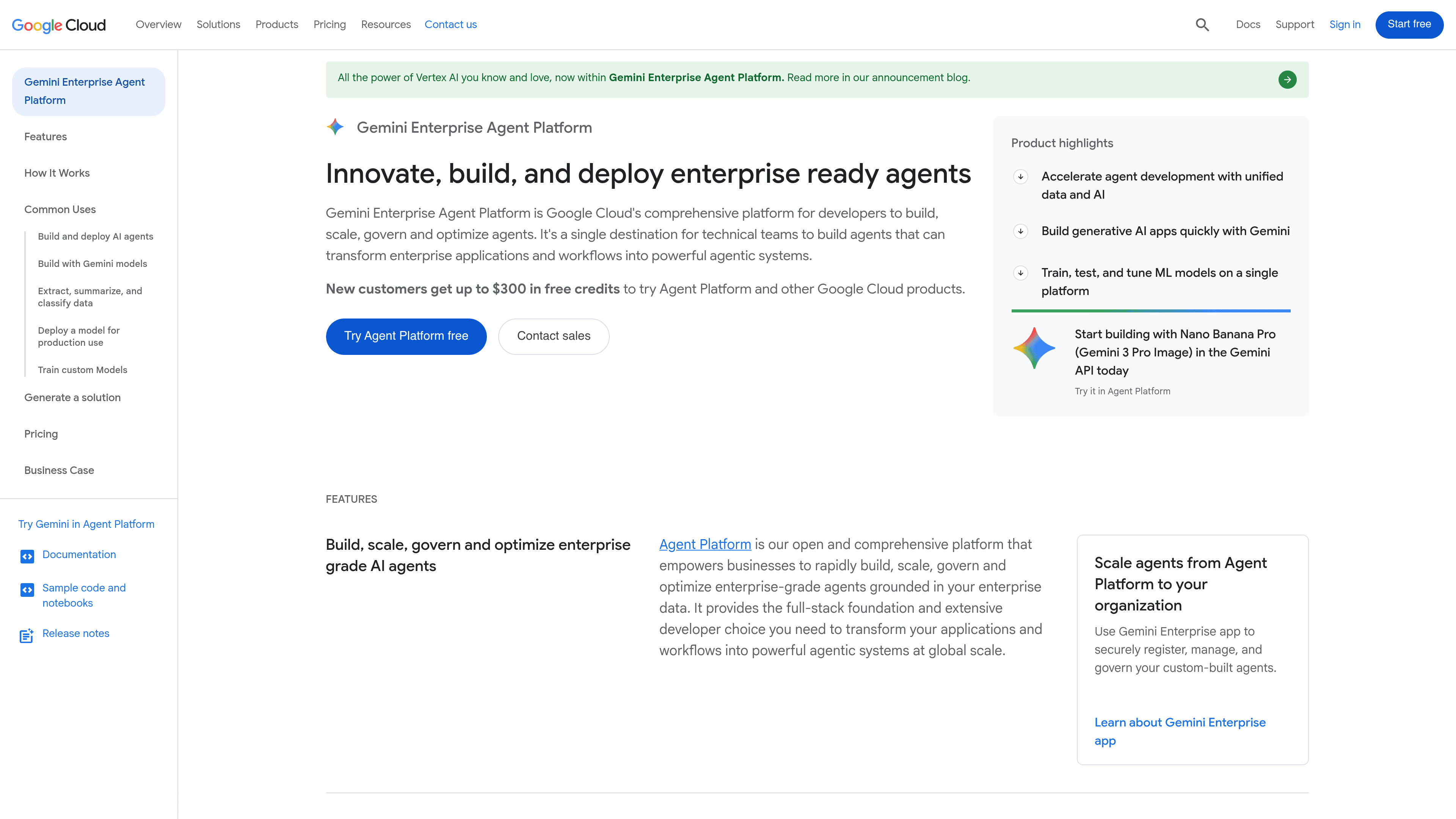Expand 'Build generative AI apps' down-arrow
Image resolution: width=1456 pixels, height=819 pixels.
point(1021,231)
